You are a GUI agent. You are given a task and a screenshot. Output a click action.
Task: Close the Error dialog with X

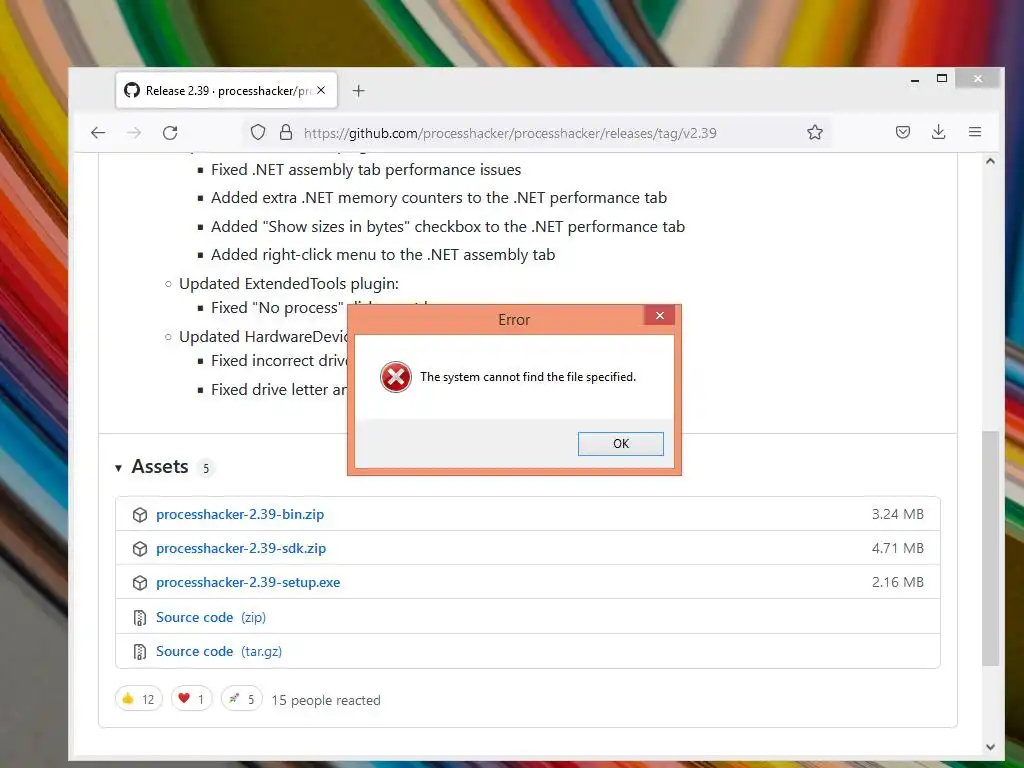tap(660, 315)
